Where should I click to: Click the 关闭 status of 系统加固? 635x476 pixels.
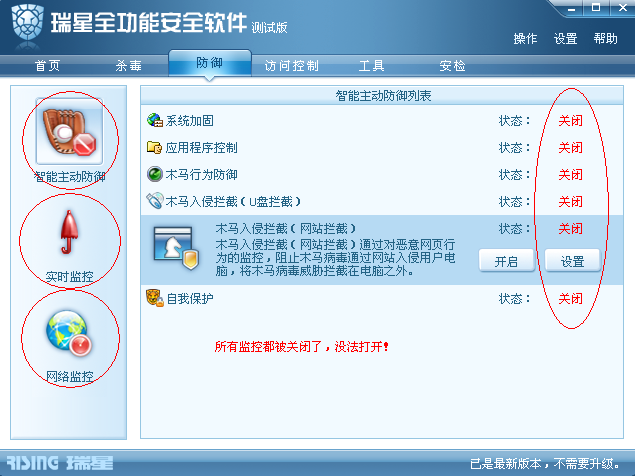pos(570,121)
